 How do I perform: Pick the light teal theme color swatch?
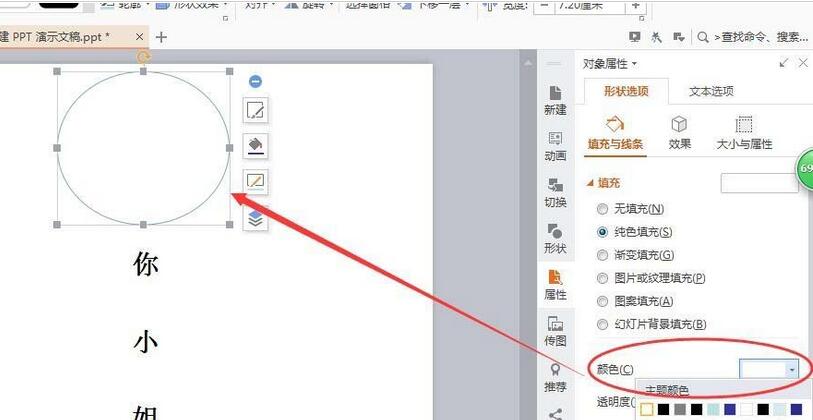(x=712, y=410)
